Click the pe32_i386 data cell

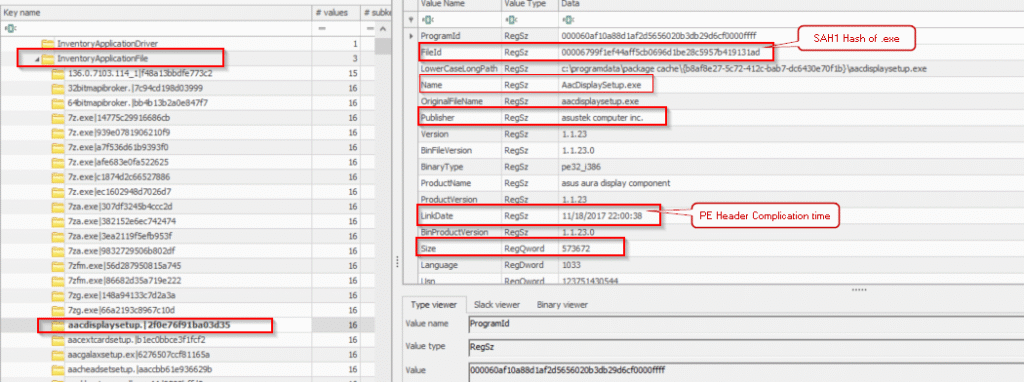[x=790, y=167]
